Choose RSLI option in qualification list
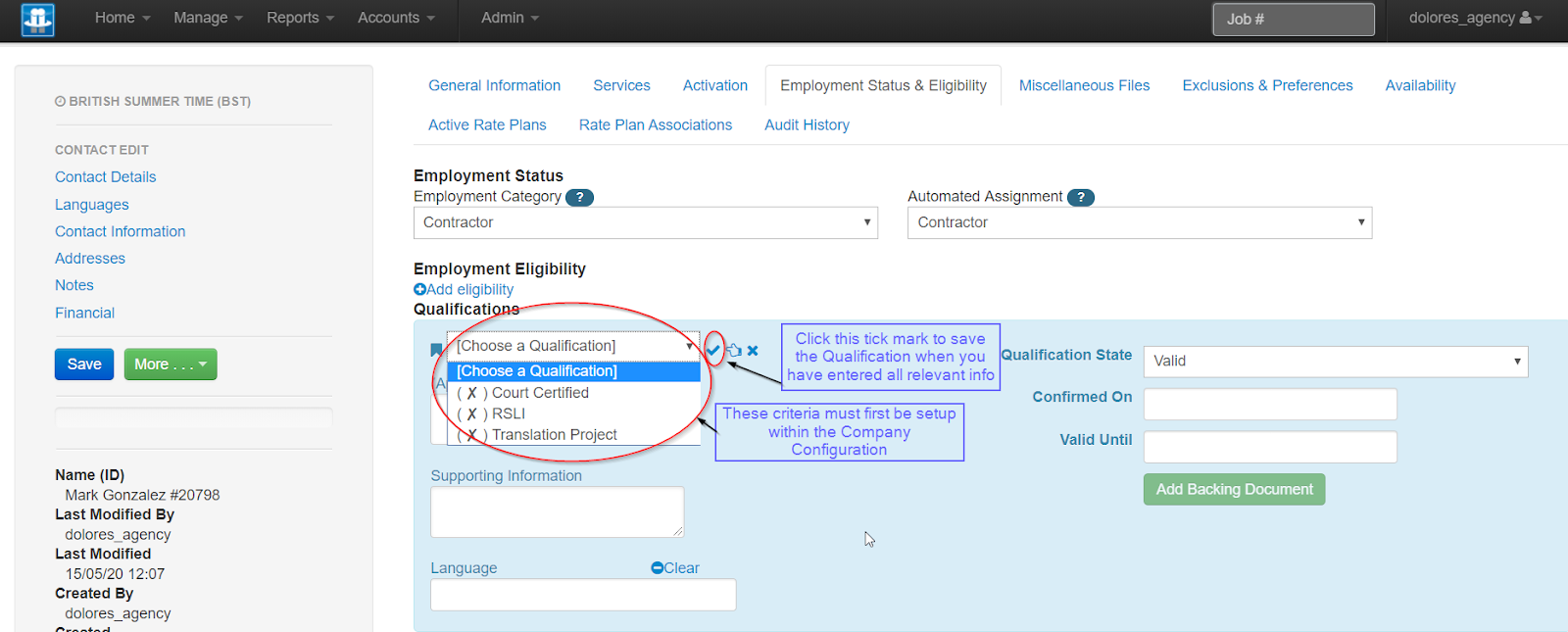The width and height of the screenshot is (1568, 632). (509, 413)
